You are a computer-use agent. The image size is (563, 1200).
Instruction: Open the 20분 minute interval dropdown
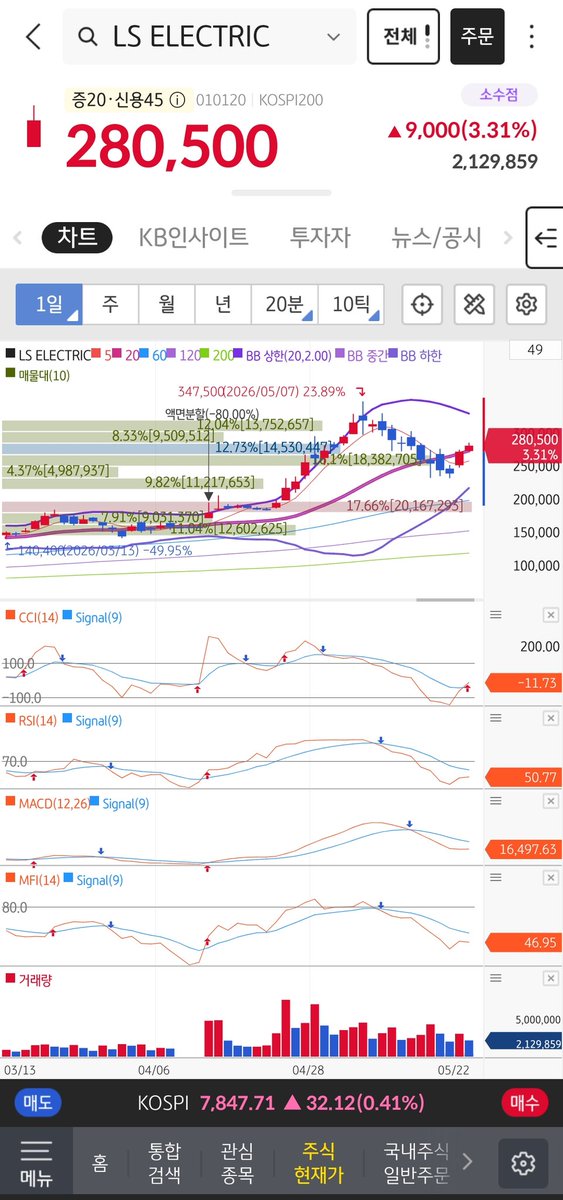click(x=284, y=304)
